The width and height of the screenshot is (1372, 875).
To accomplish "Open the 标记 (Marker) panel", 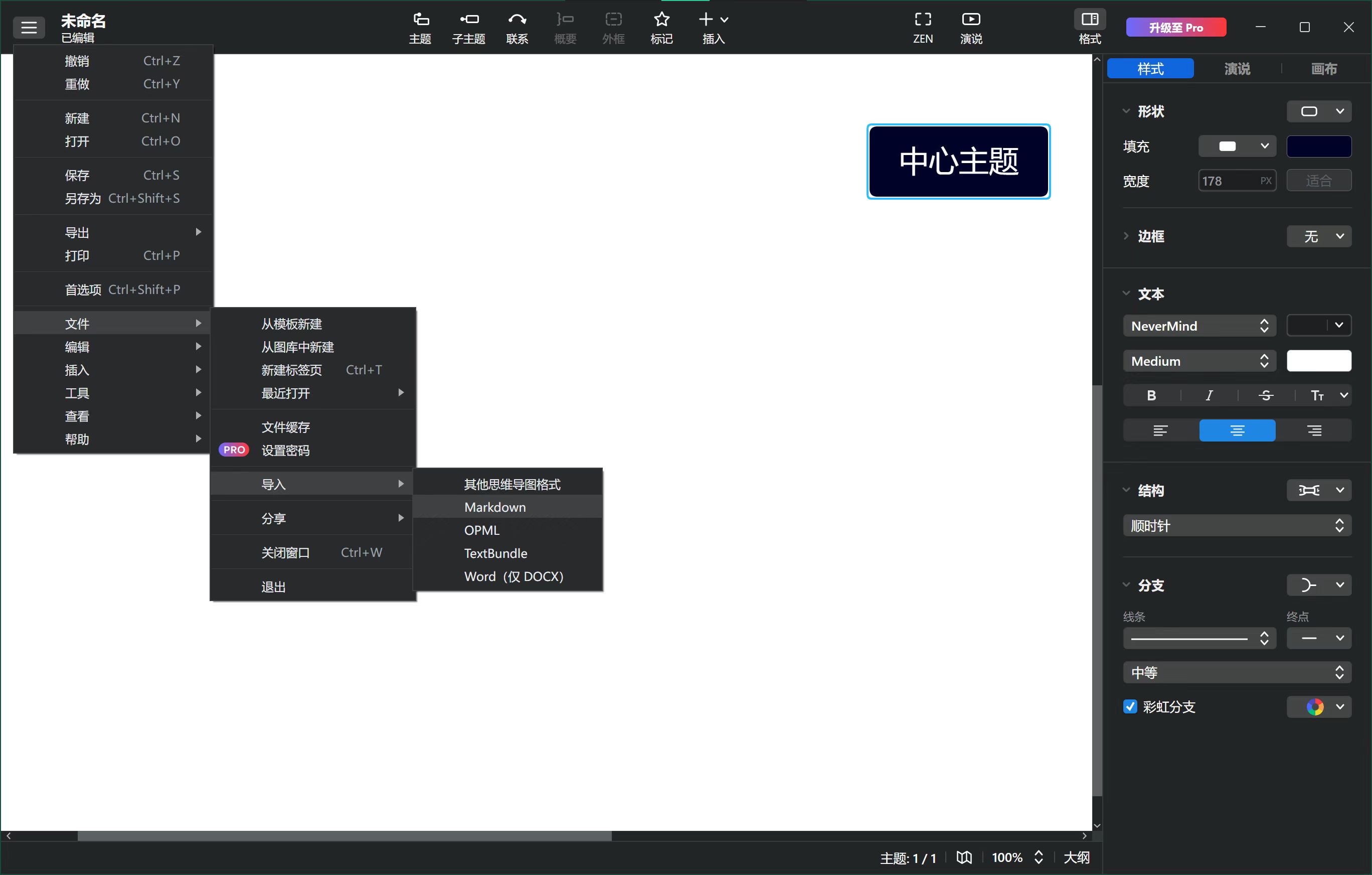I will pos(661,27).
